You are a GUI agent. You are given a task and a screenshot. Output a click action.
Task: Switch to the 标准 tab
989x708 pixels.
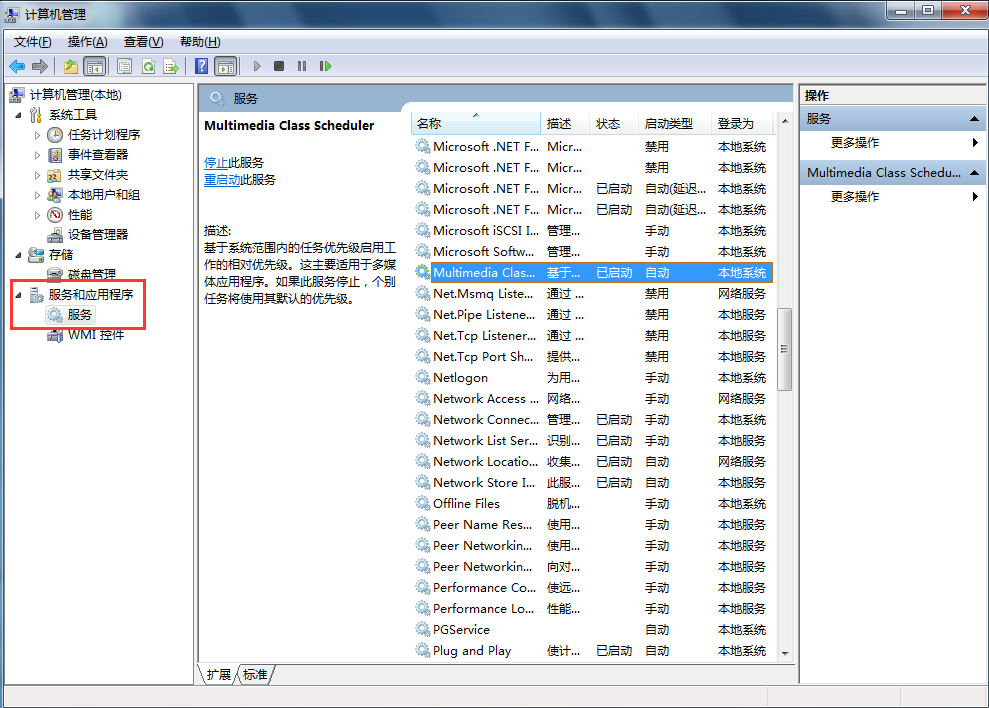click(255, 675)
